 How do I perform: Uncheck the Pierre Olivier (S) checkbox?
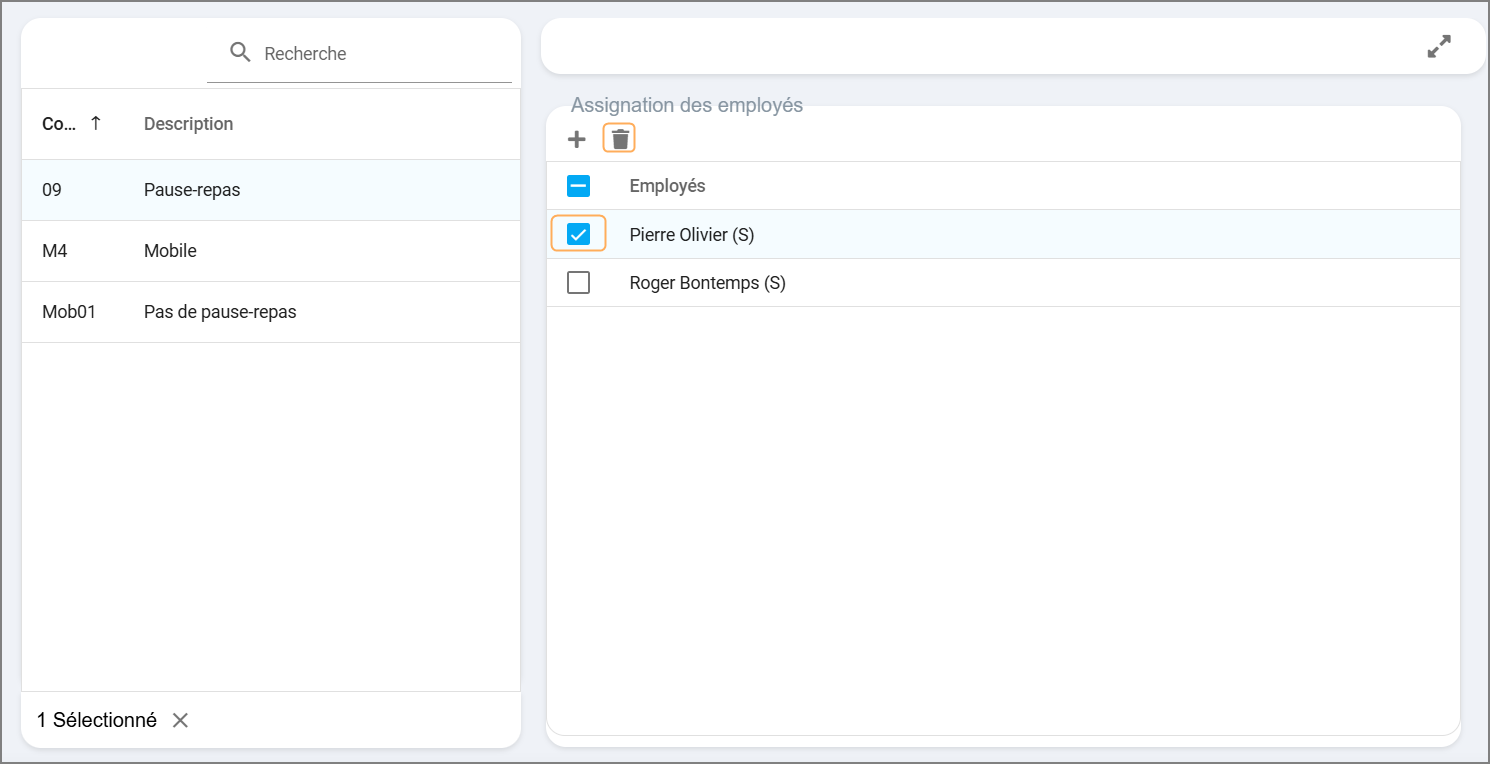(x=578, y=234)
